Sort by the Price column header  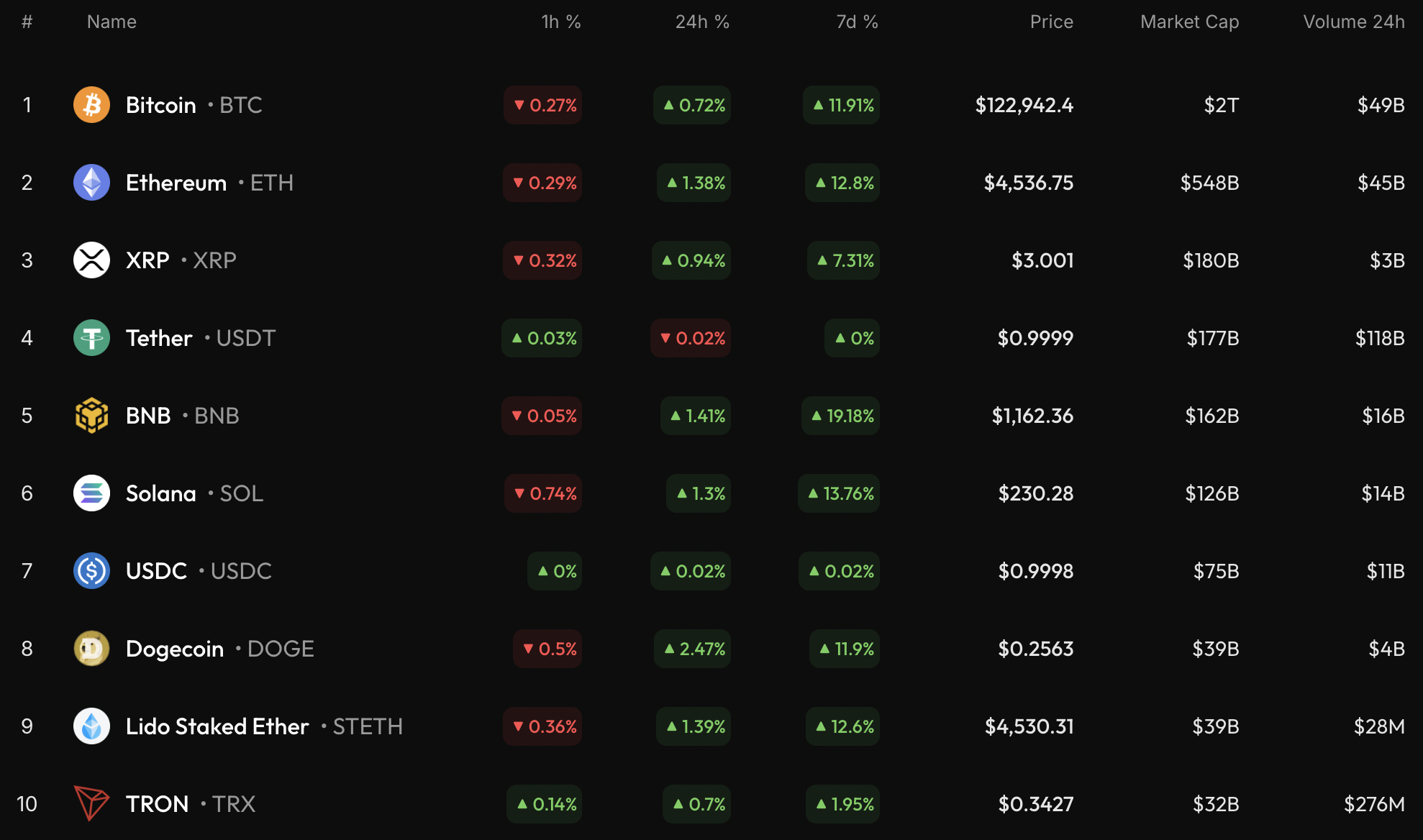pos(1051,22)
